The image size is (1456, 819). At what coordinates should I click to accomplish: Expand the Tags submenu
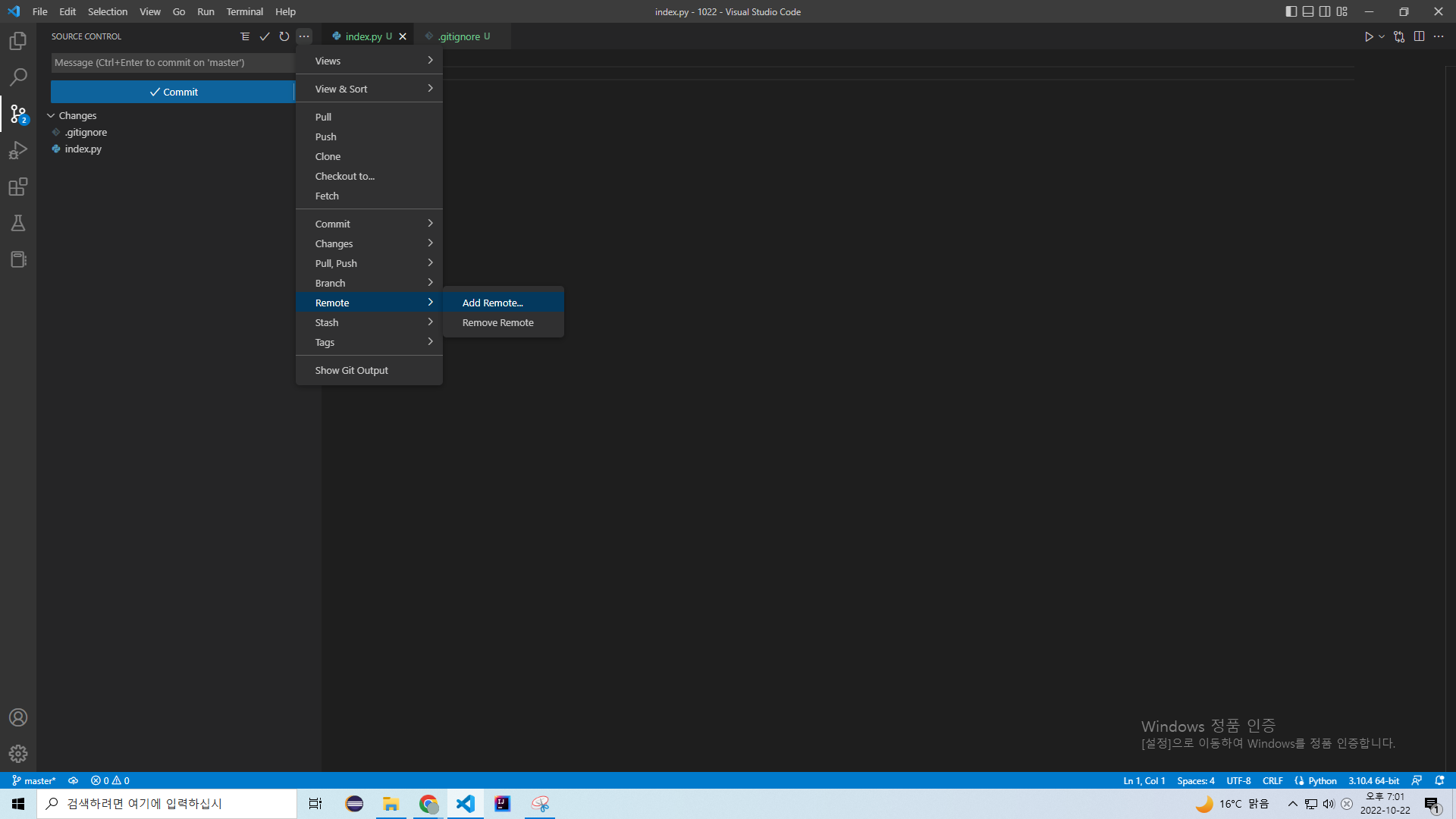(x=369, y=342)
